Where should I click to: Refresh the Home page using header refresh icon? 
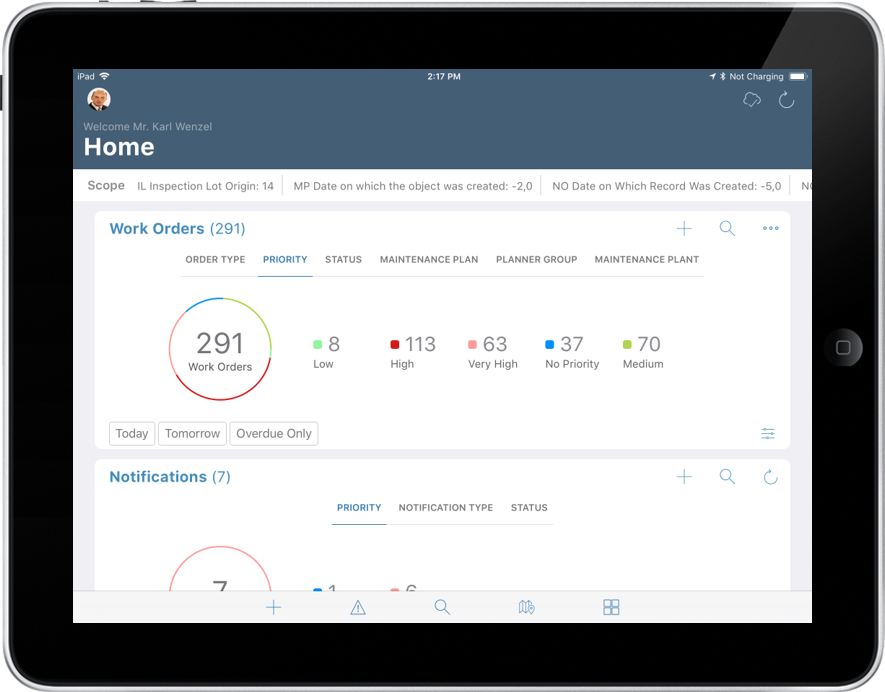click(x=787, y=100)
